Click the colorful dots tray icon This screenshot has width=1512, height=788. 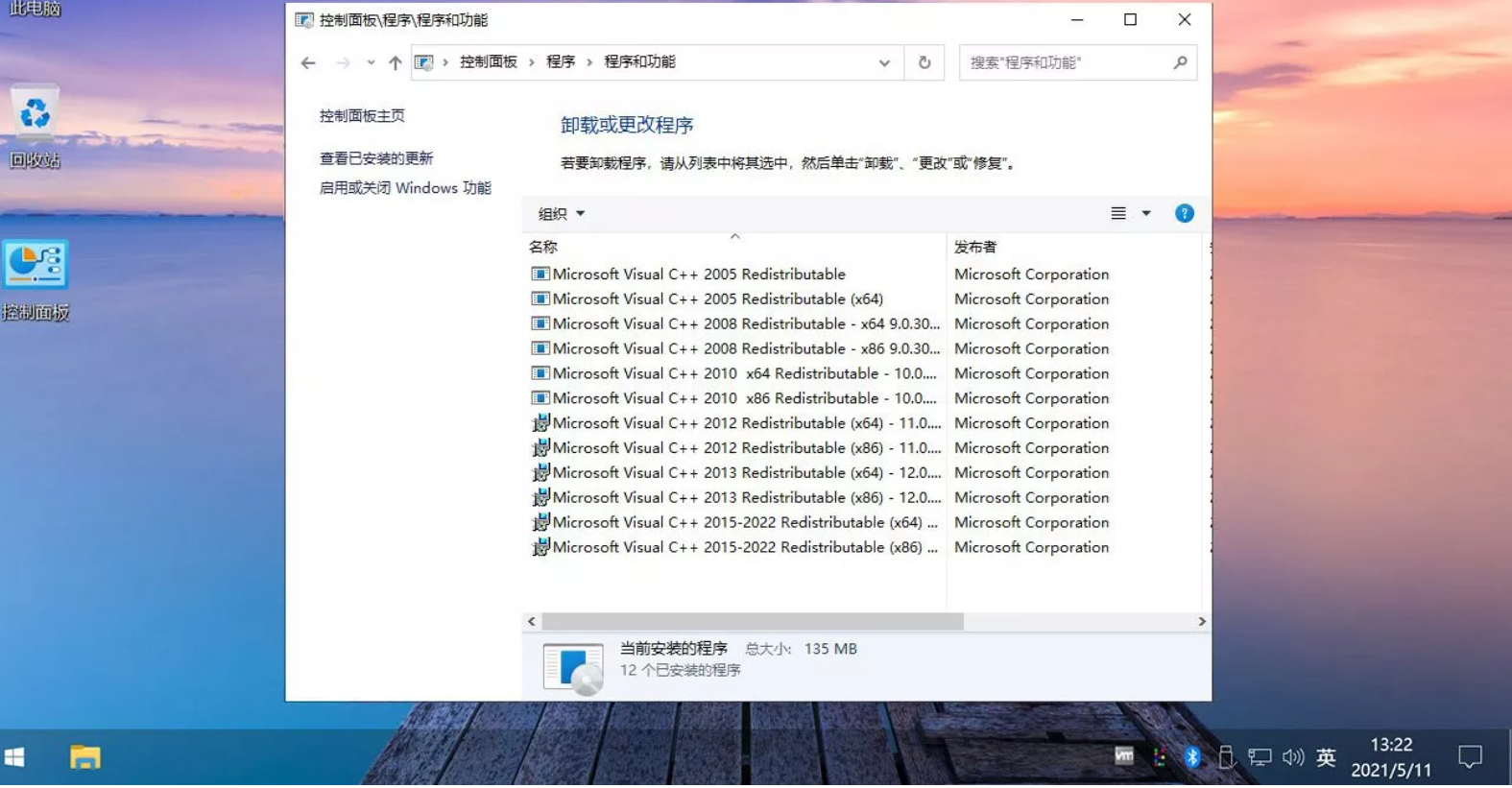[1159, 758]
